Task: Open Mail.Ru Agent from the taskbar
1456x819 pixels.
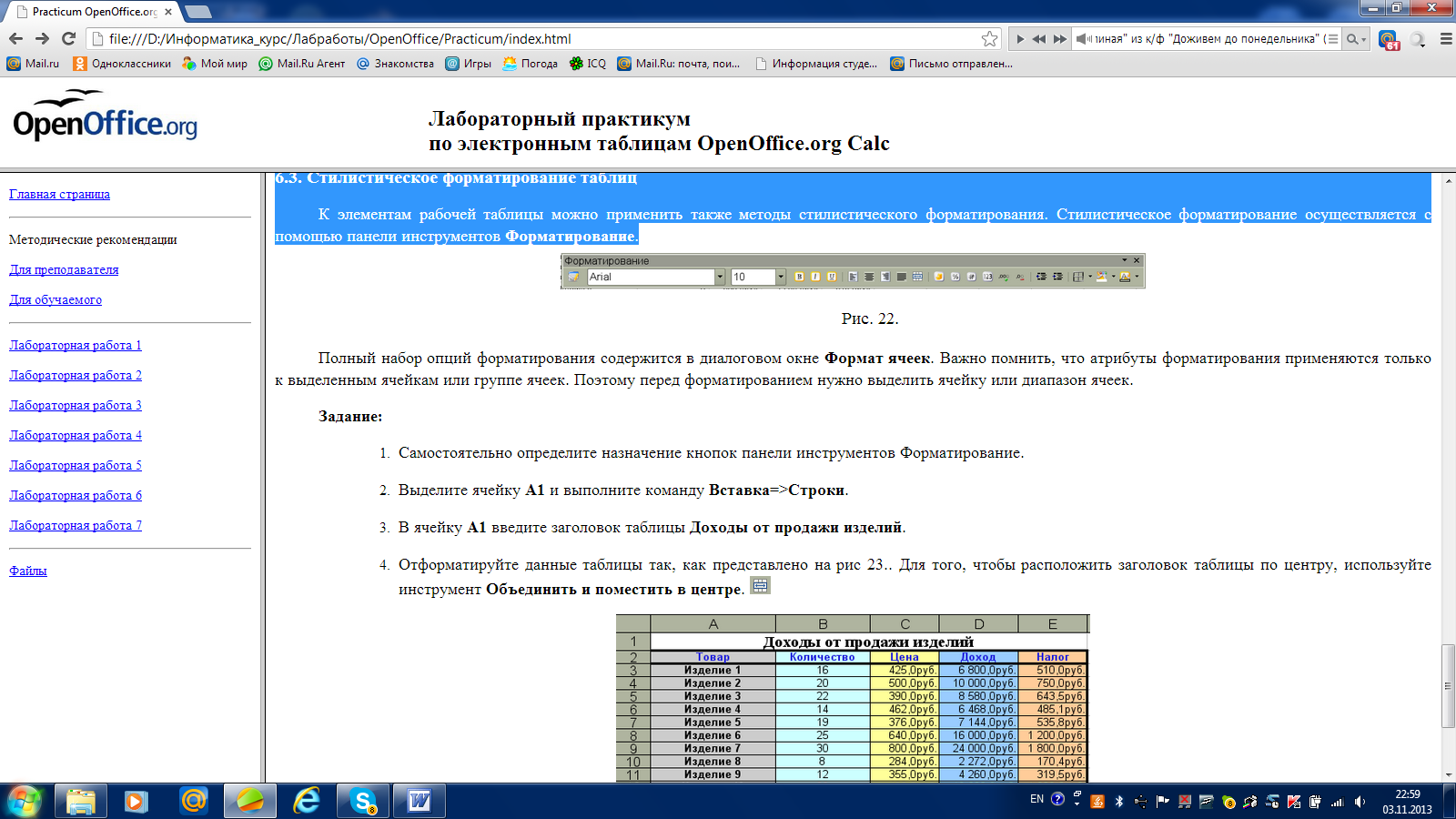Action: 193,801
